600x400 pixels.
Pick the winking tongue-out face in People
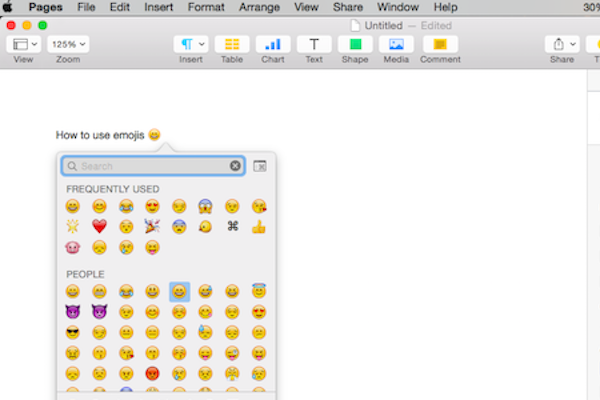[232, 353]
